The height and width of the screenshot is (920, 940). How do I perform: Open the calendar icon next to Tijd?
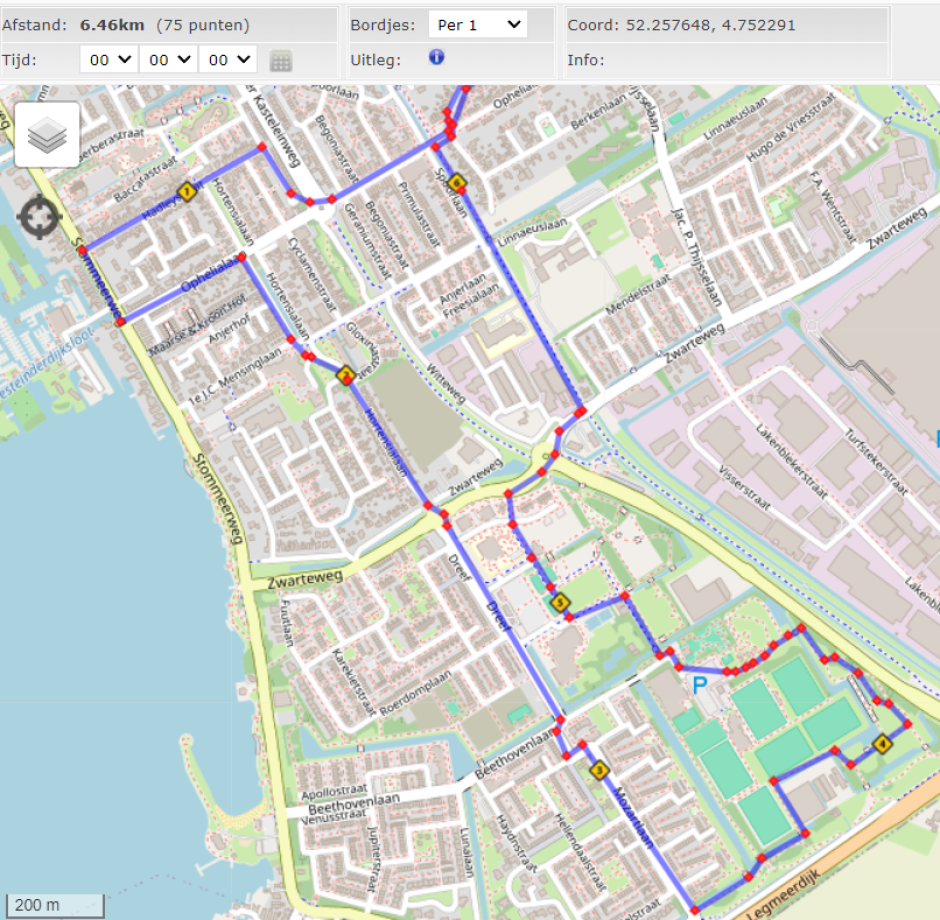[281, 61]
